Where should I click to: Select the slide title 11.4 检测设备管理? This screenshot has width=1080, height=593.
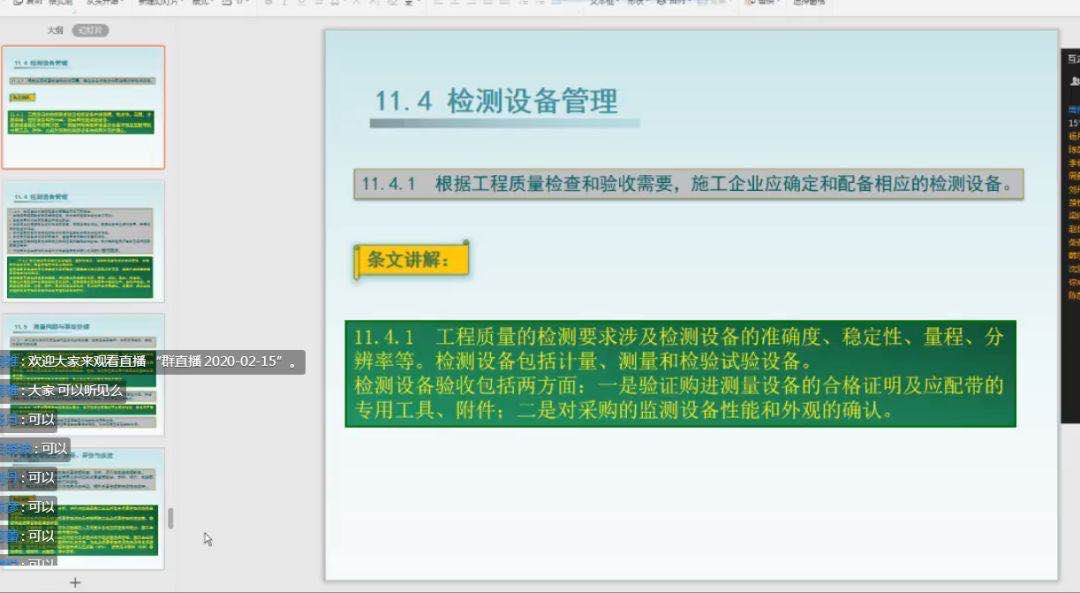click(x=496, y=101)
